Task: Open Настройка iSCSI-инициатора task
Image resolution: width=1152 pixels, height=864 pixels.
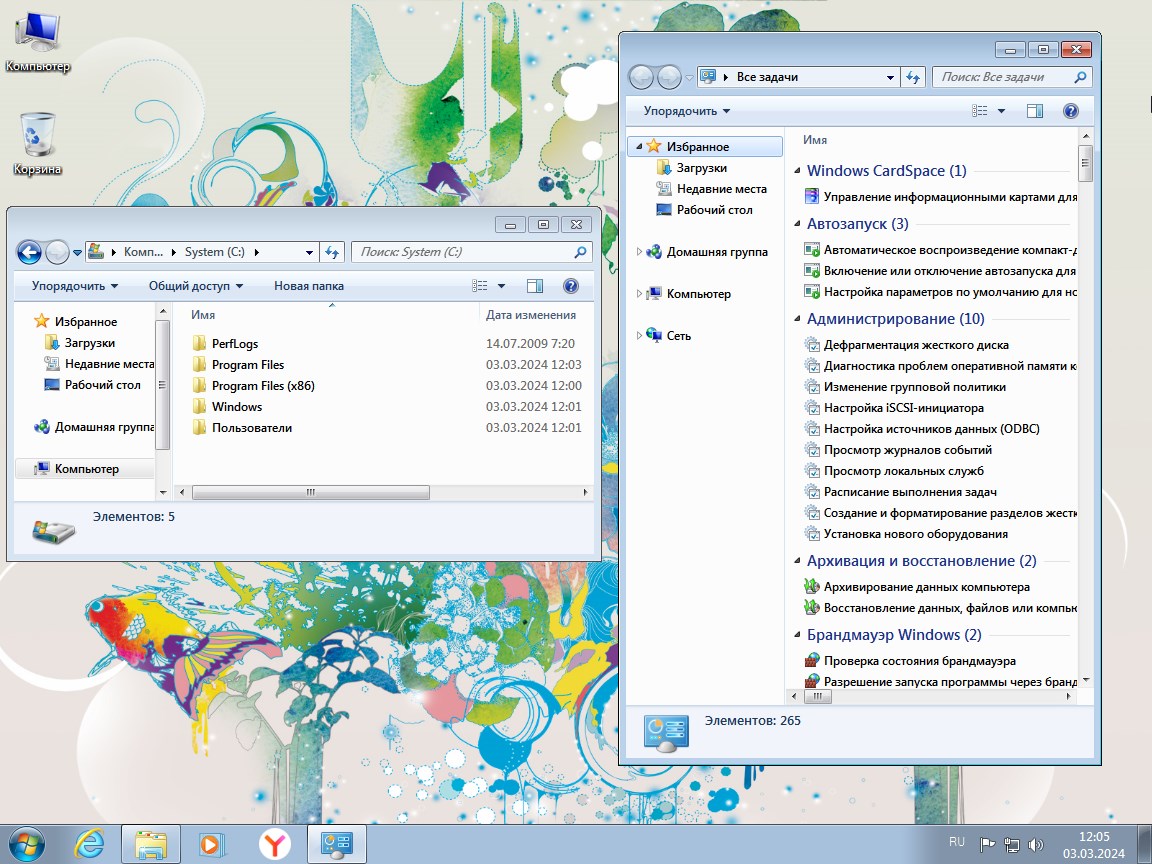Action: (x=904, y=408)
